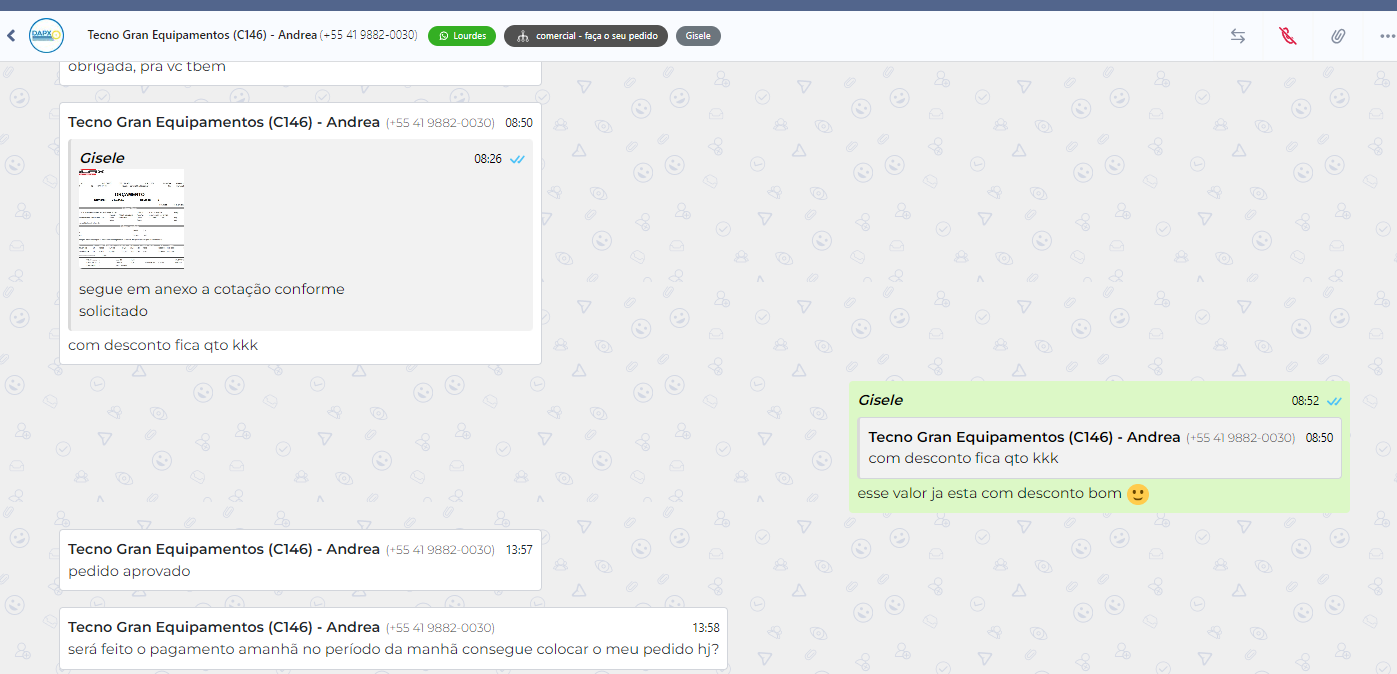
Task: Click the smiley emoji in Gisele's reply
Action: [1137, 494]
